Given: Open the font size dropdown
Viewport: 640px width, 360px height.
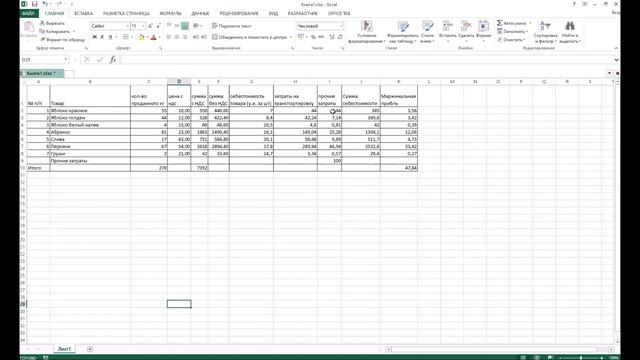Looking at the screenshot, I should 143,26.
